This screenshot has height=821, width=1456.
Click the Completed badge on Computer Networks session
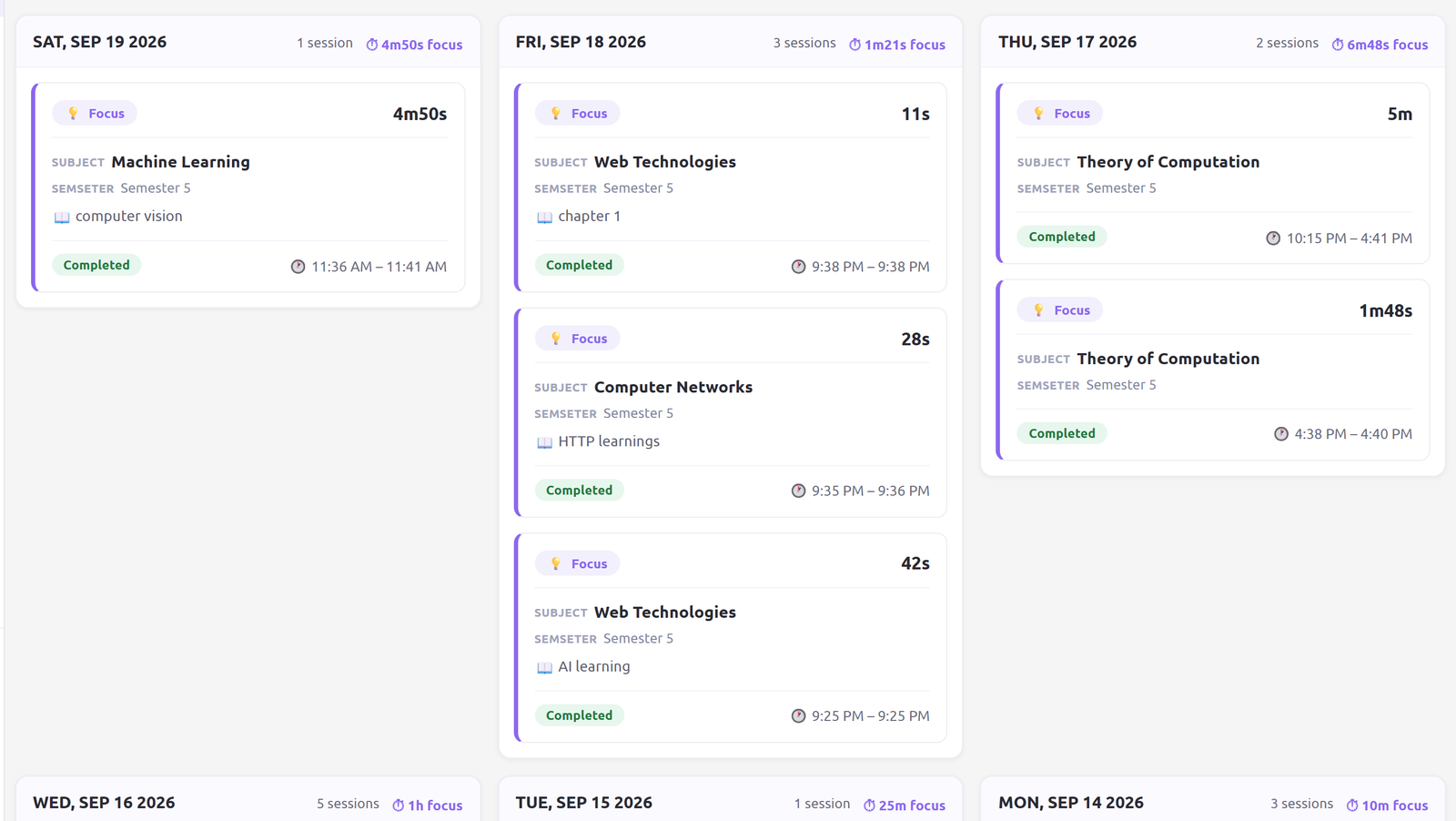(x=579, y=490)
